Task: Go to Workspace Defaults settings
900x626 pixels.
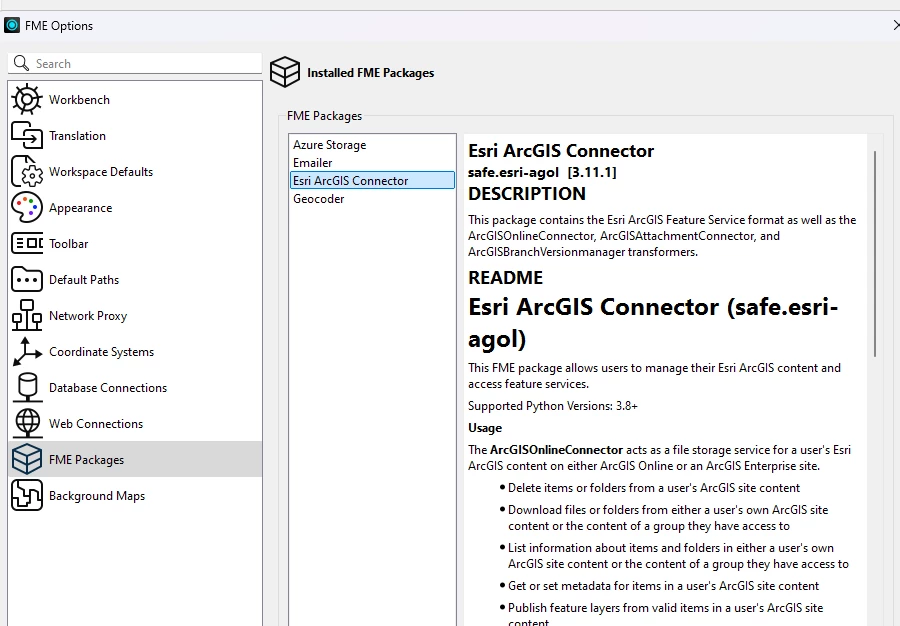Action: tap(135, 172)
